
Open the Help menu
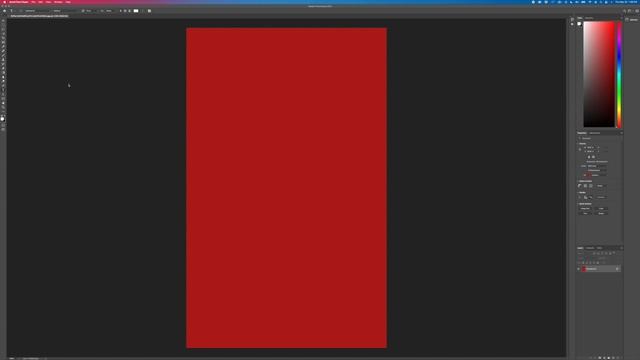tap(68, 2)
